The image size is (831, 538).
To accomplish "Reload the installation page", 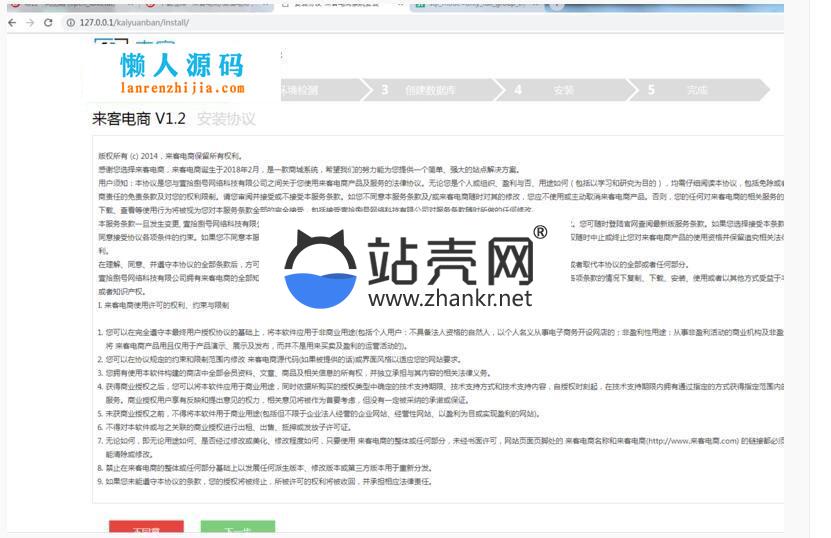I will [x=50, y=21].
